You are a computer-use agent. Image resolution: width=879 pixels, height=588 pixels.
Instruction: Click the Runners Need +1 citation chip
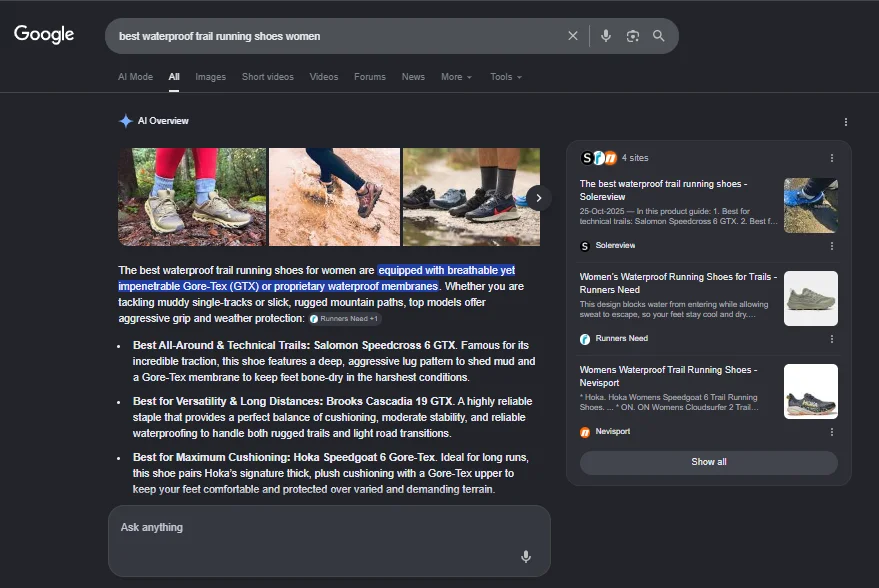point(344,318)
